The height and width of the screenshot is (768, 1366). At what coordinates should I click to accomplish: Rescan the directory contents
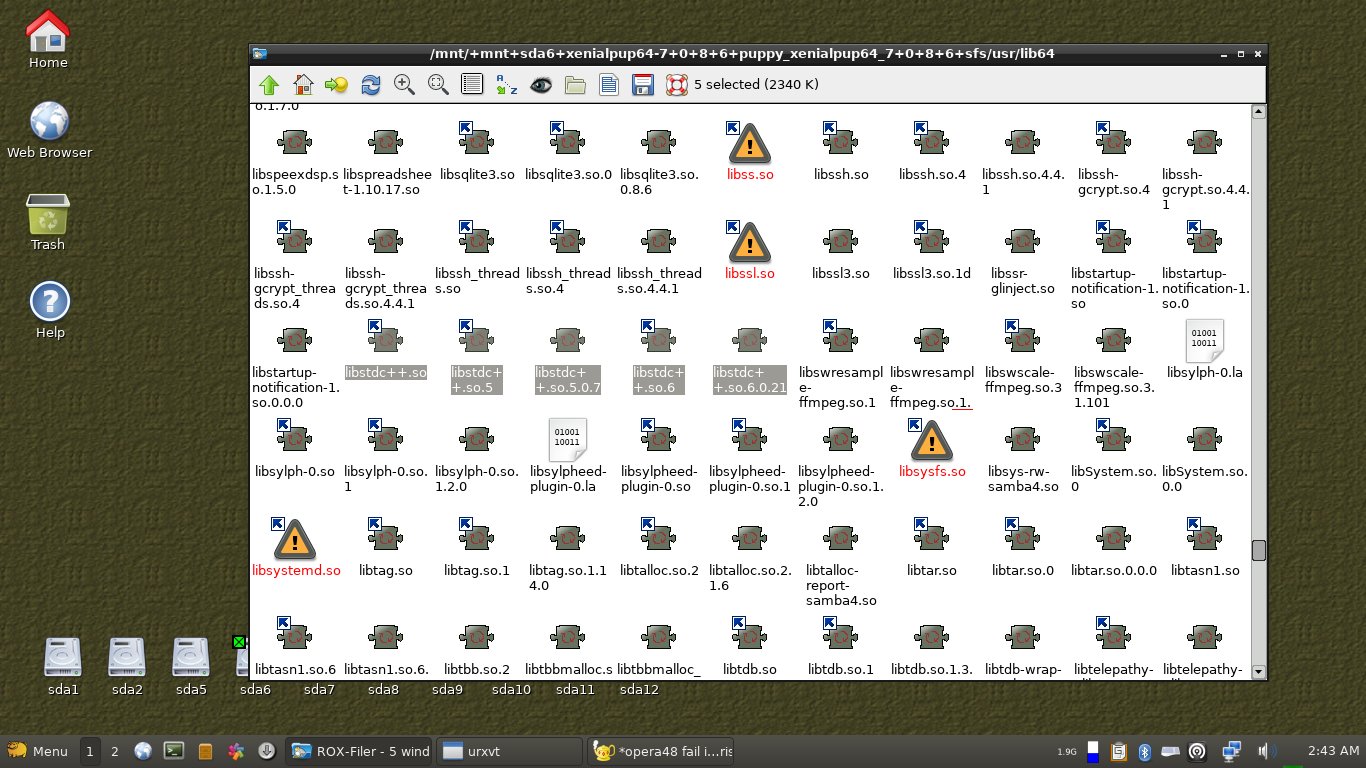(x=371, y=85)
